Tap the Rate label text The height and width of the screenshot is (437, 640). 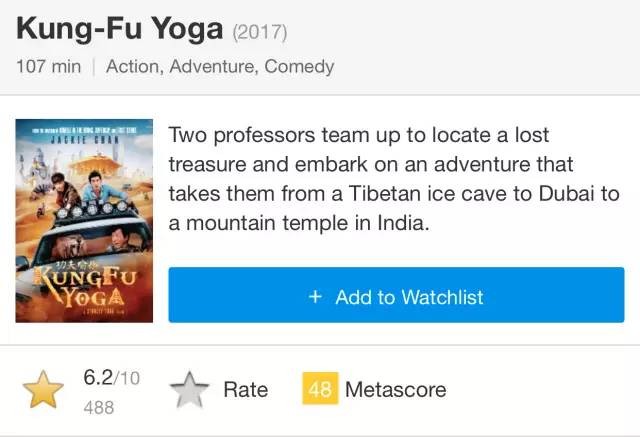(x=245, y=389)
